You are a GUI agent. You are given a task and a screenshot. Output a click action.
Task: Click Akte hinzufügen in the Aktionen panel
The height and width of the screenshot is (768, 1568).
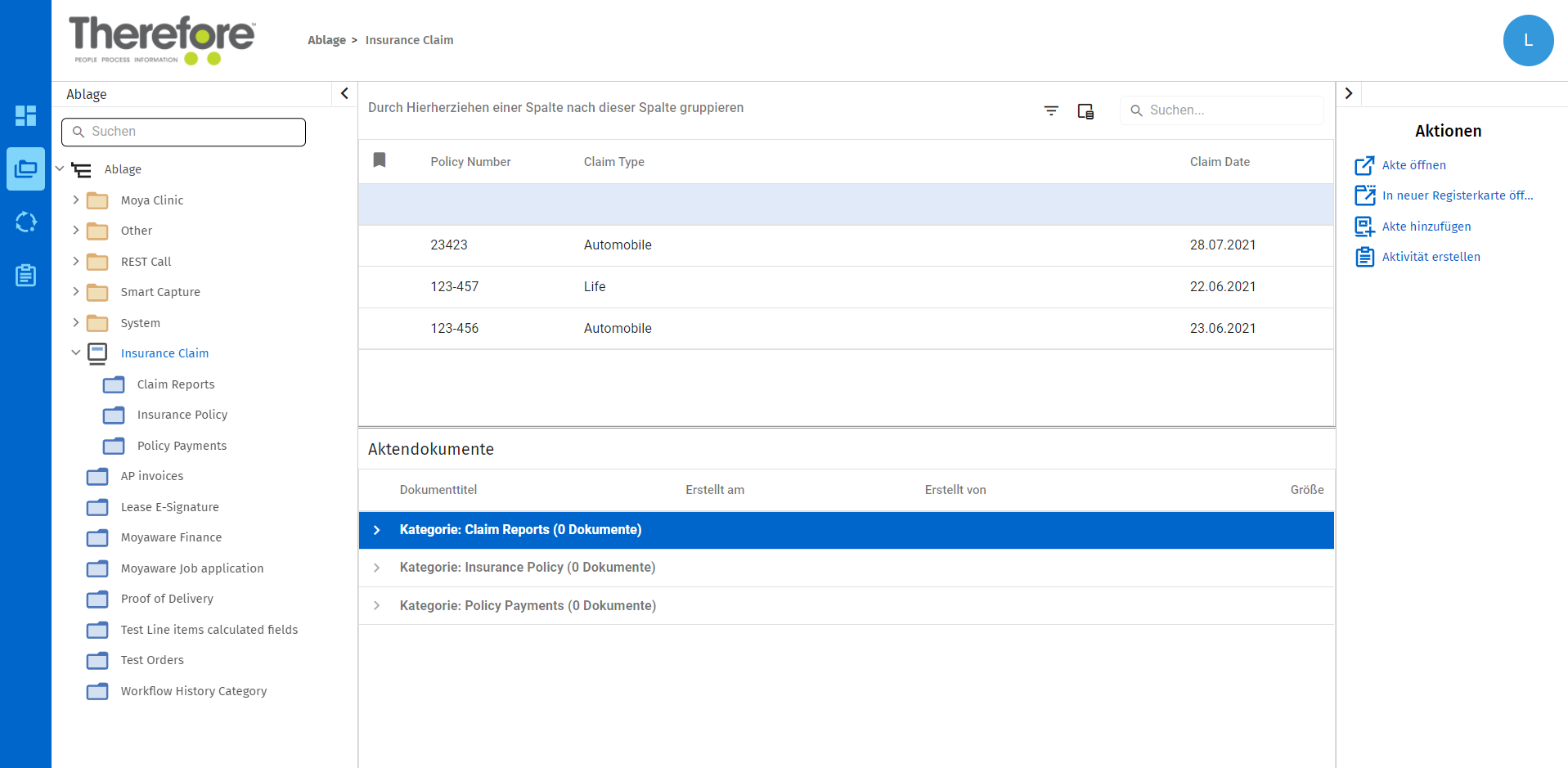pos(1426,226)
